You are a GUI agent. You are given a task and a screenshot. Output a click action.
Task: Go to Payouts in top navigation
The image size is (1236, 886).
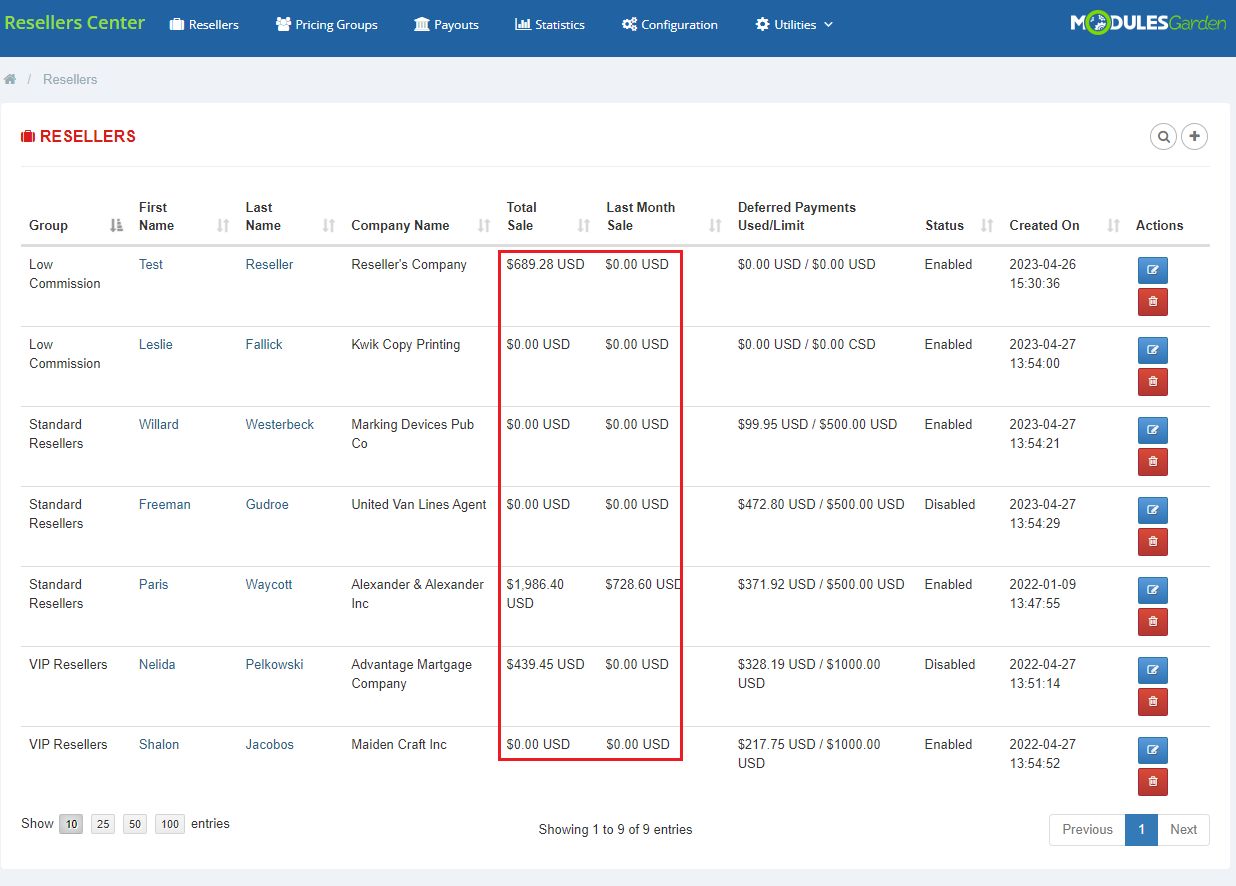click(x=446, y=24)
